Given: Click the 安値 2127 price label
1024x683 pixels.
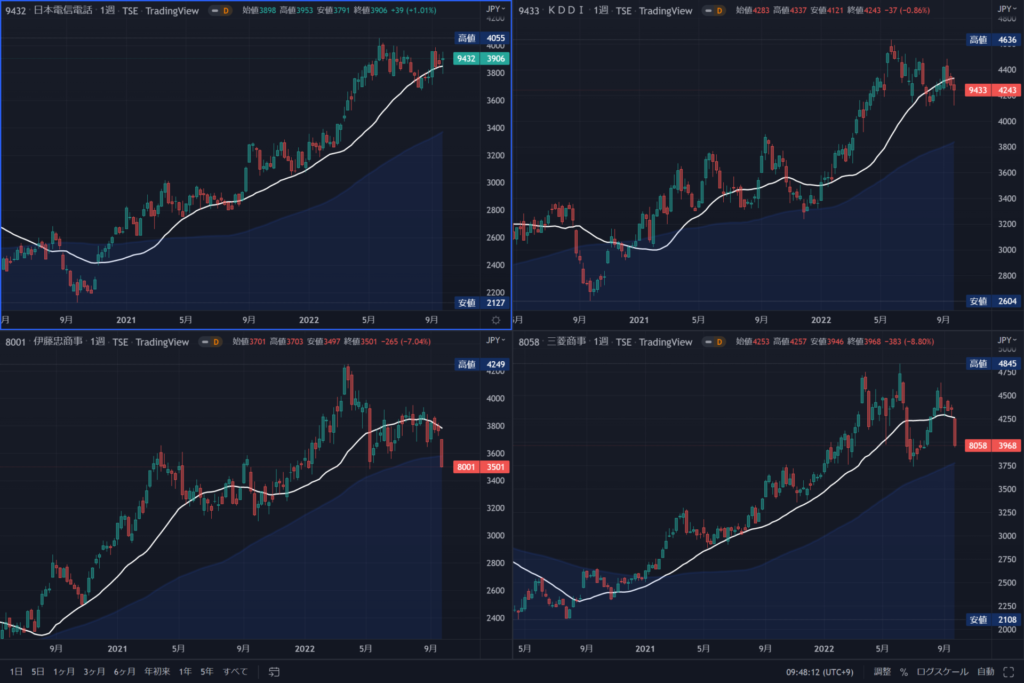Looking at the screenshot, I should pos(481,303).
